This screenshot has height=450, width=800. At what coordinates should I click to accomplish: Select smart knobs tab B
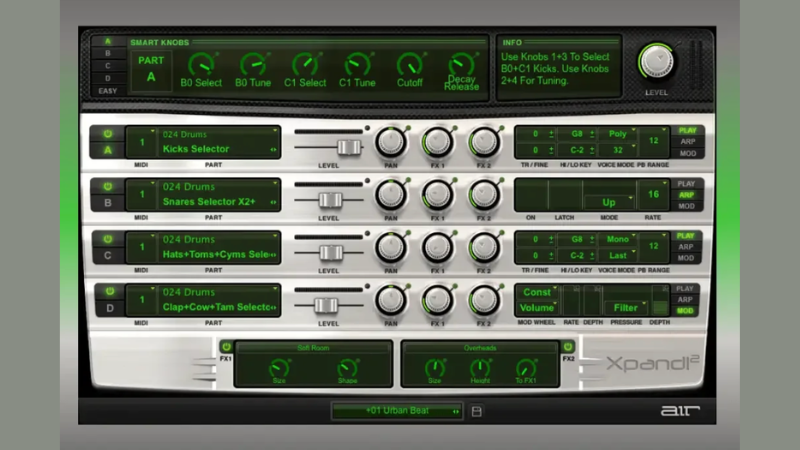click(x=108, y=53)
